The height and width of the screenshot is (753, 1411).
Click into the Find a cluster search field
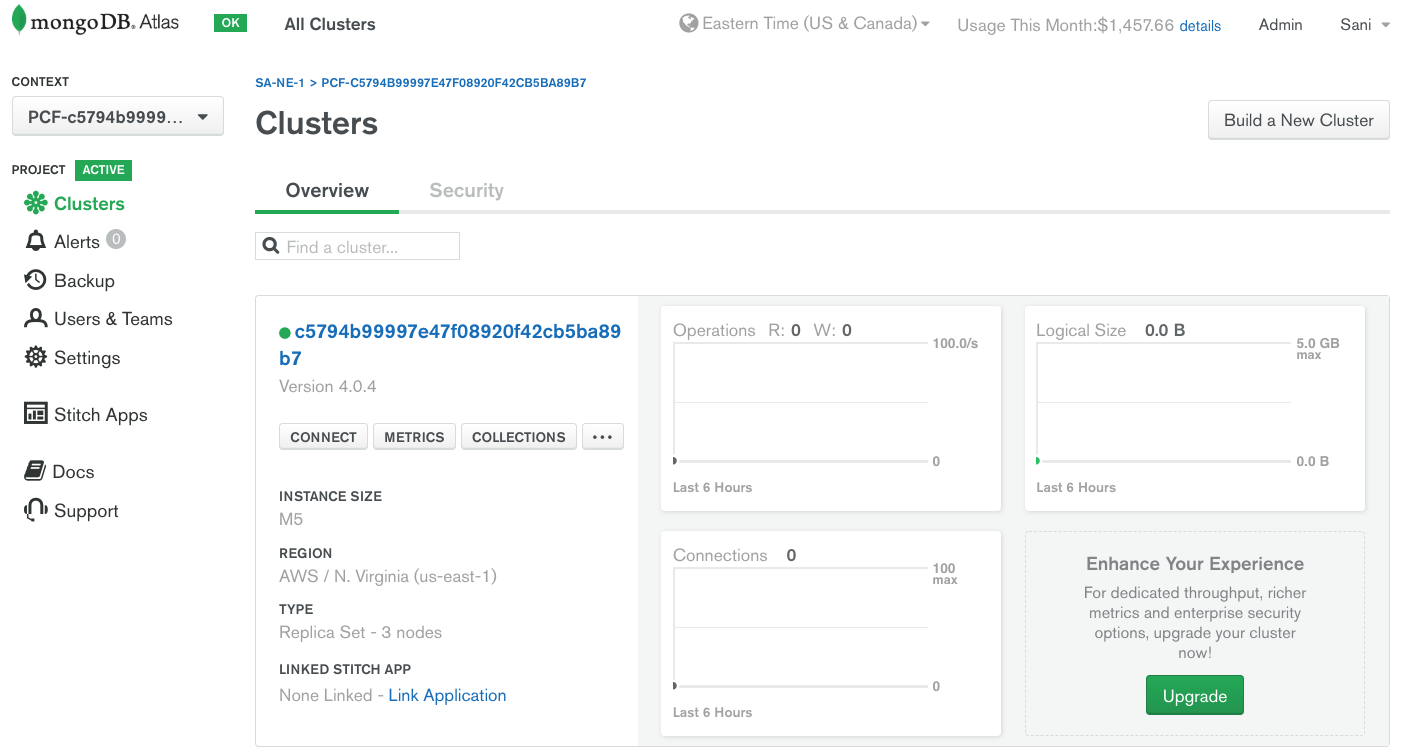(x=358, y=246)
